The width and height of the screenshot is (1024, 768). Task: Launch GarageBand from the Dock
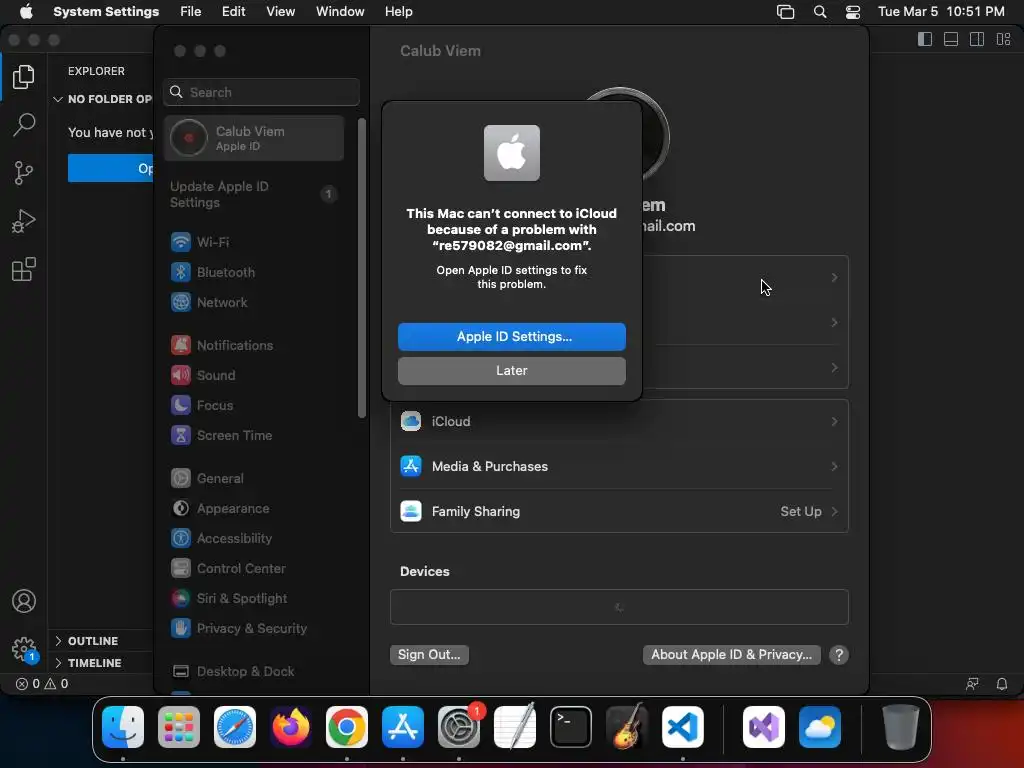coord(627,727)
